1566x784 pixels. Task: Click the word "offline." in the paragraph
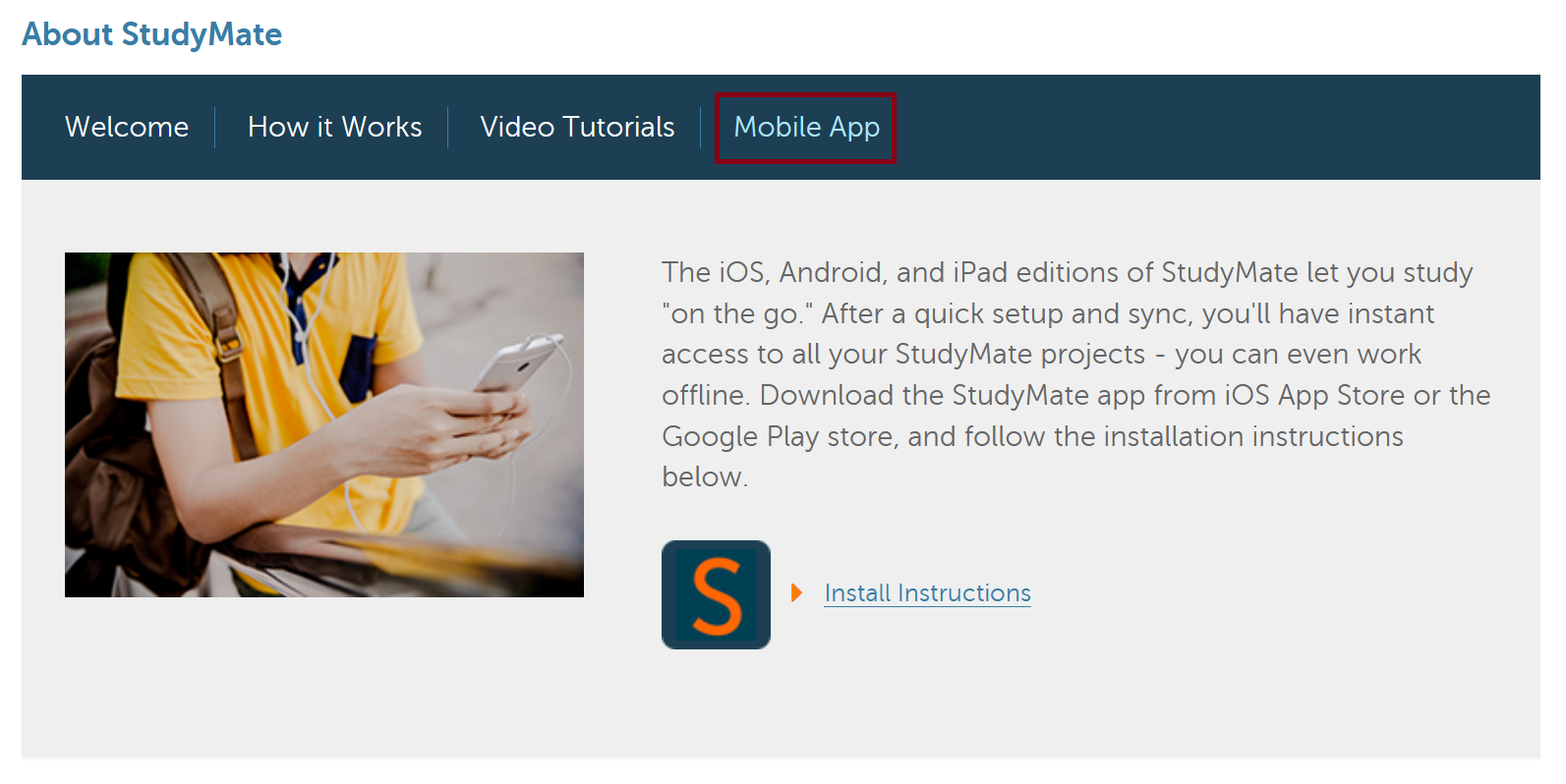[x=706, y=395]
